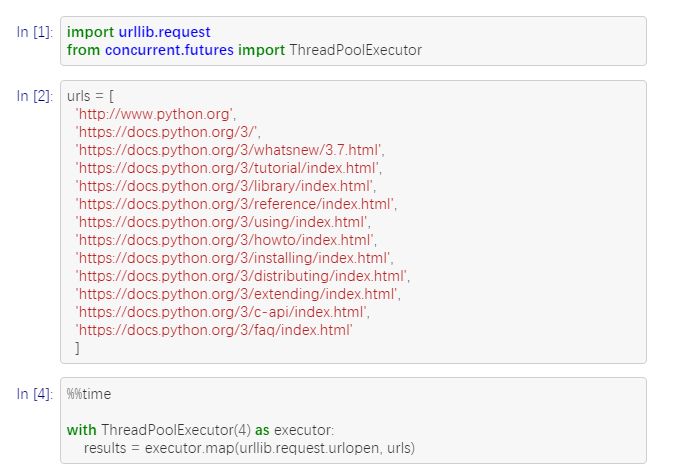Click the In [4] cell prompt

35,394
